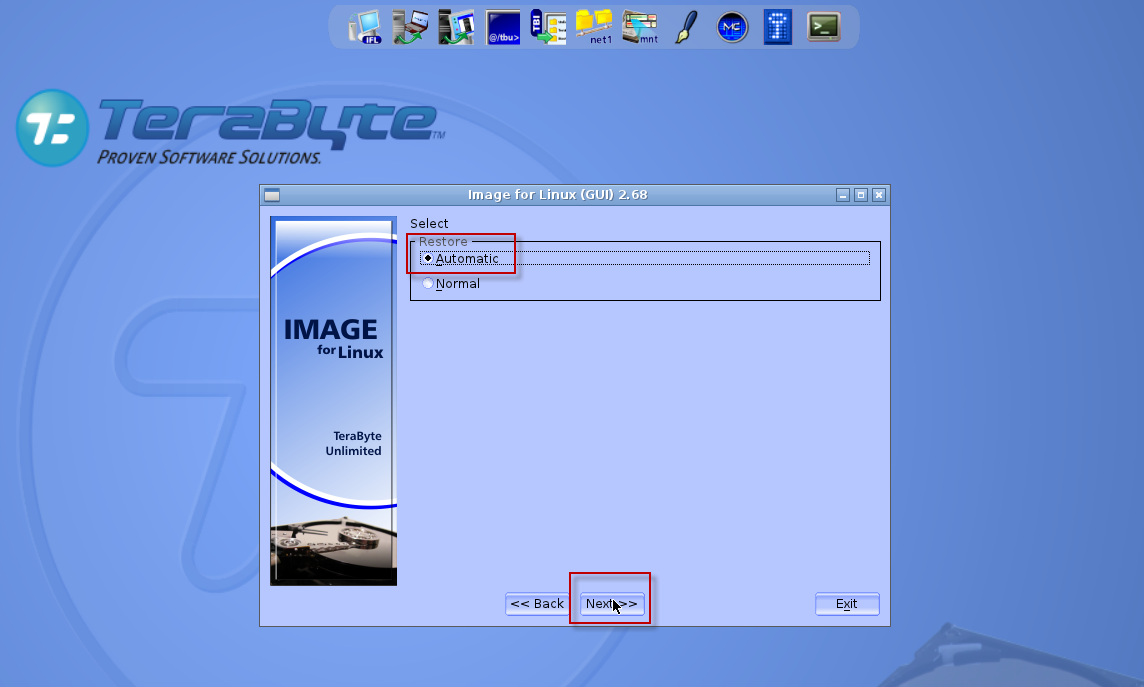Open the mnt mount drives icon

coord(641,28)
